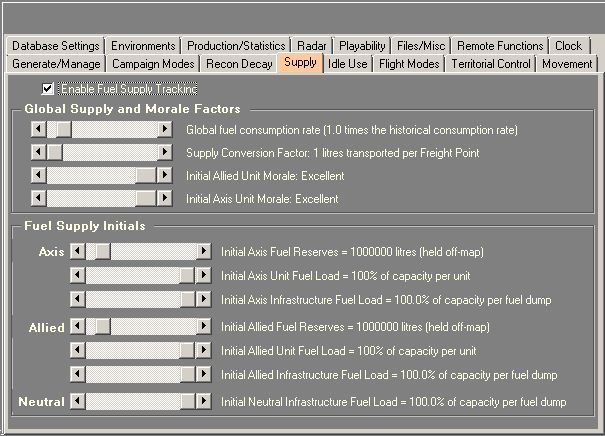Click right arrow of global fuel consumption slider

tap(165, 129)
